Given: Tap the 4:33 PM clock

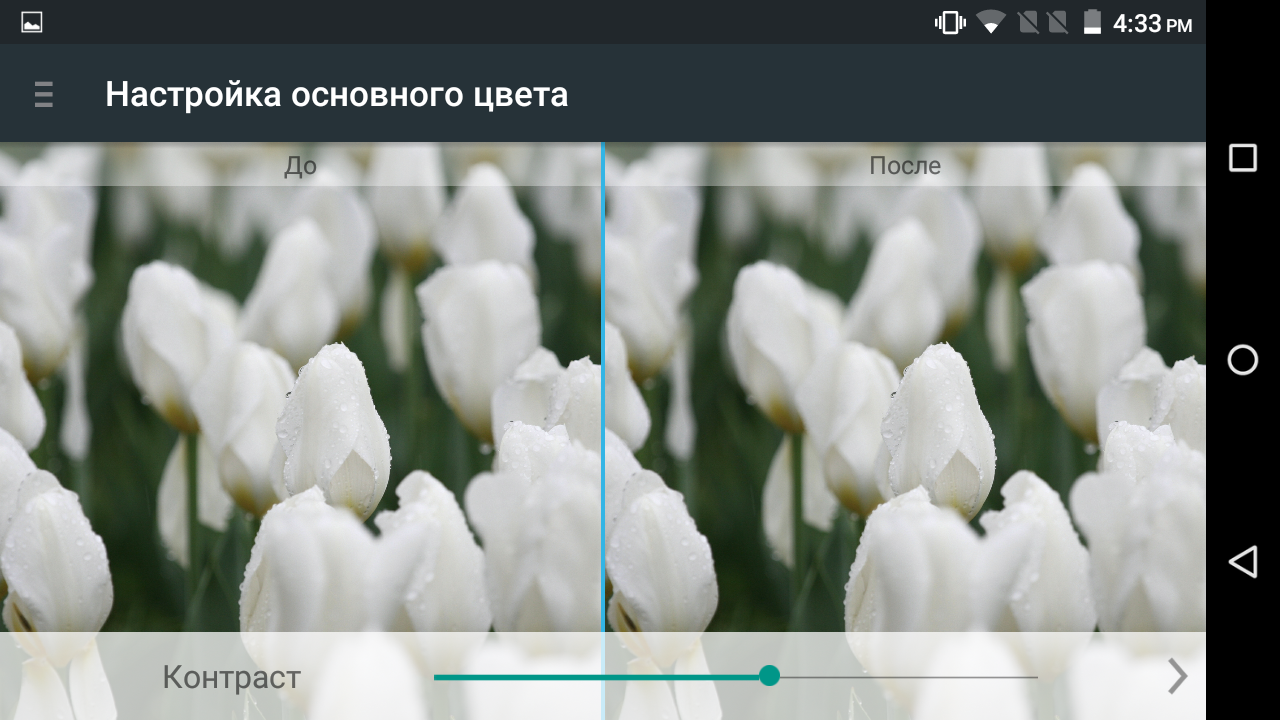Looking at the screenshot, I should (1152, 23).
